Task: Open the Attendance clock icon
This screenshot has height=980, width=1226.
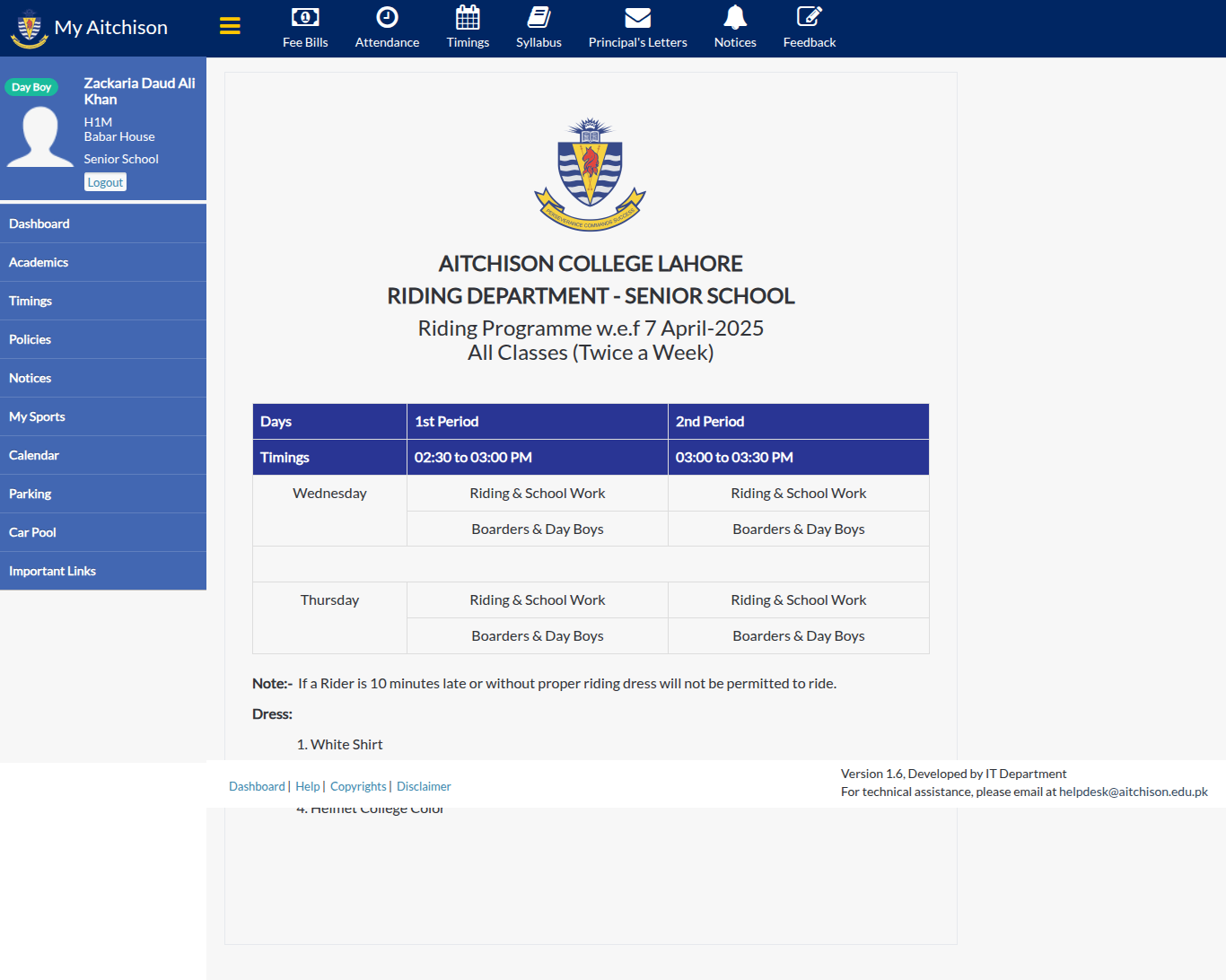Action: [387, 17]
